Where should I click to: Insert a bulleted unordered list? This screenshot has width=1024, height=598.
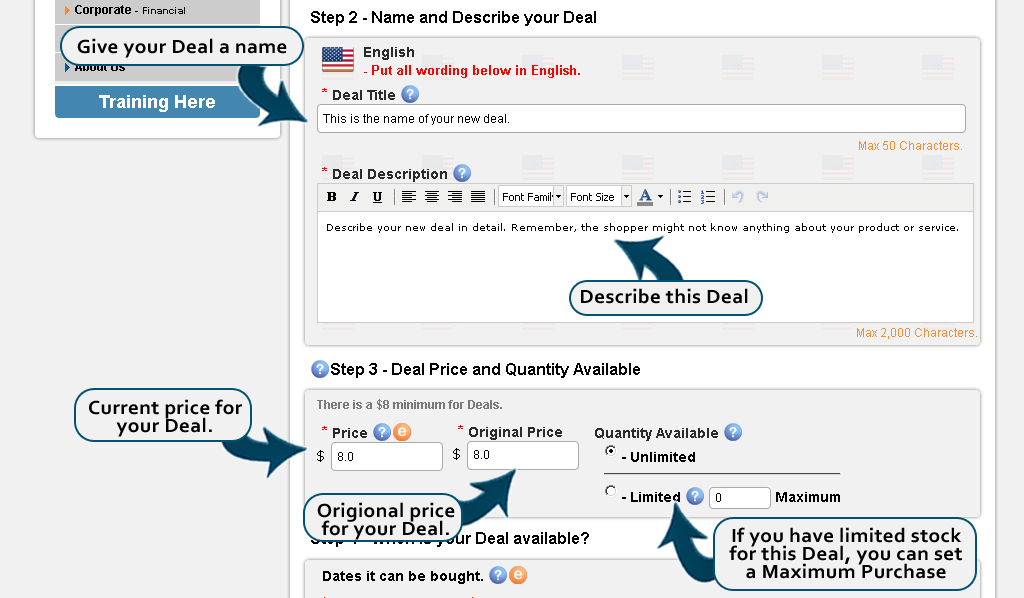(x=685, y=197)
